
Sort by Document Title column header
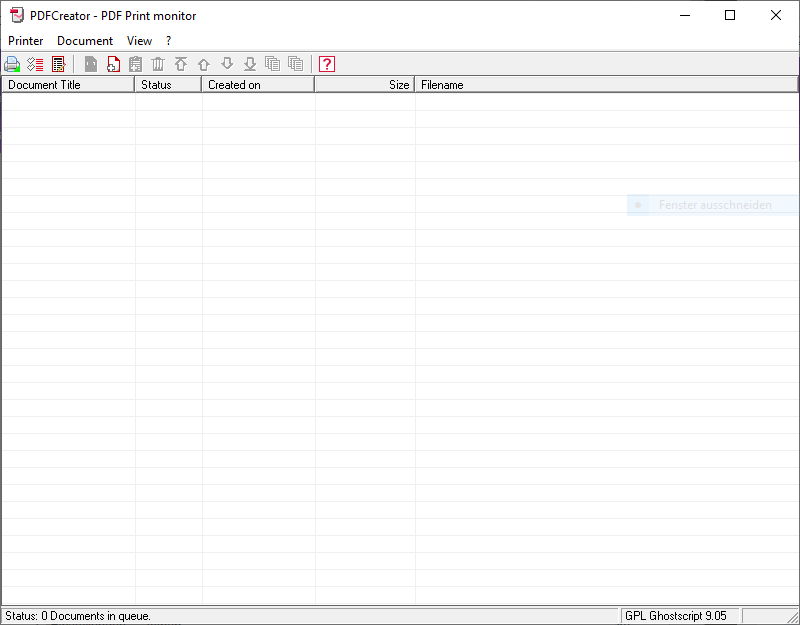click(68, 85)
